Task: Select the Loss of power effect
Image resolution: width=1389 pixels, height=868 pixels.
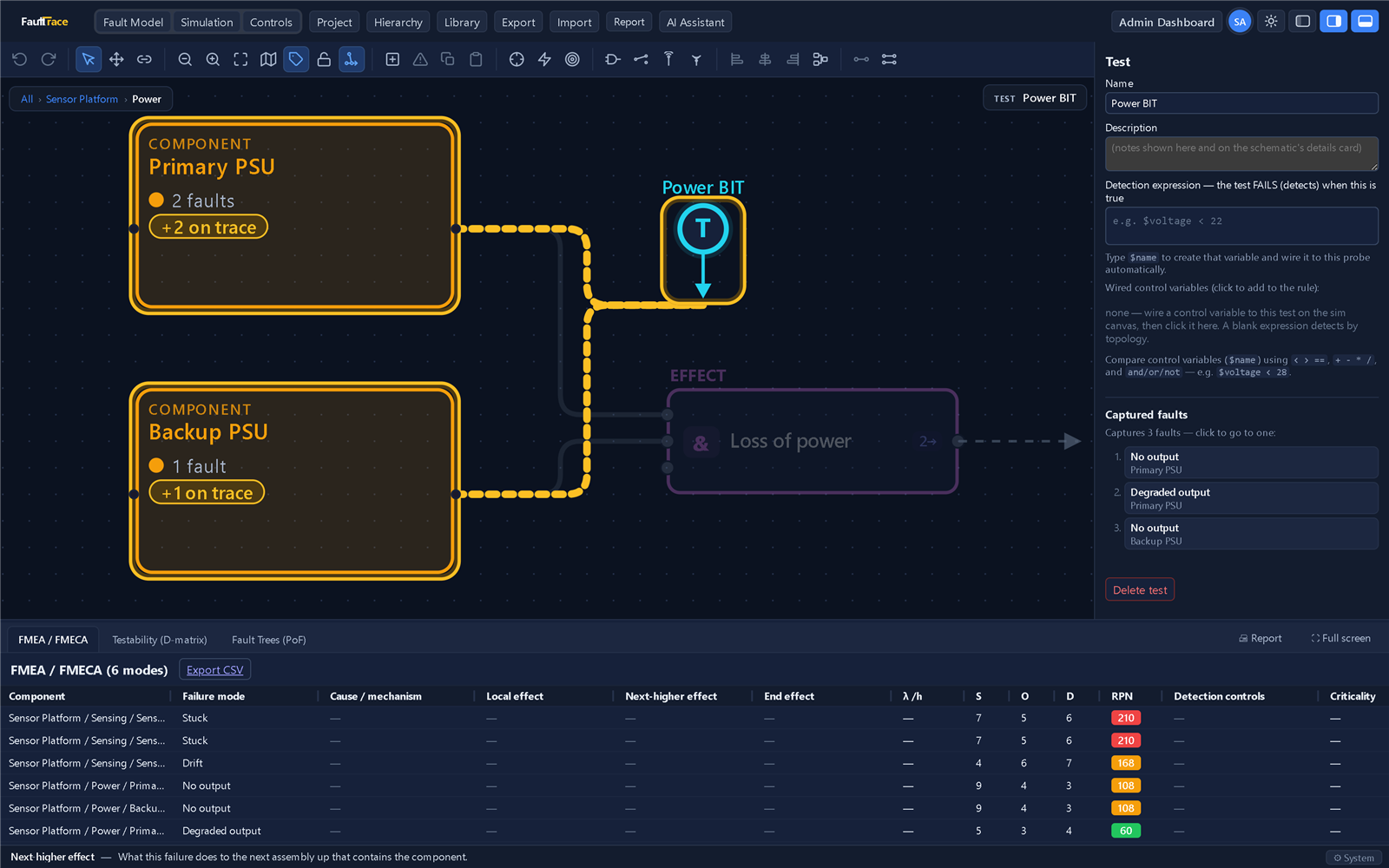Action: click(812, 441)
